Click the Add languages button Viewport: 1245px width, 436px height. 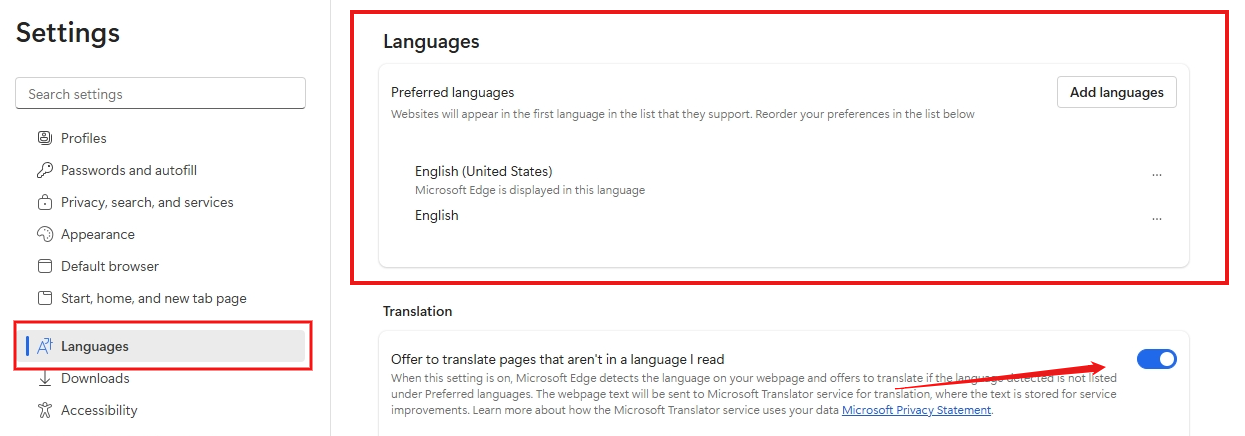[1116, 92]
